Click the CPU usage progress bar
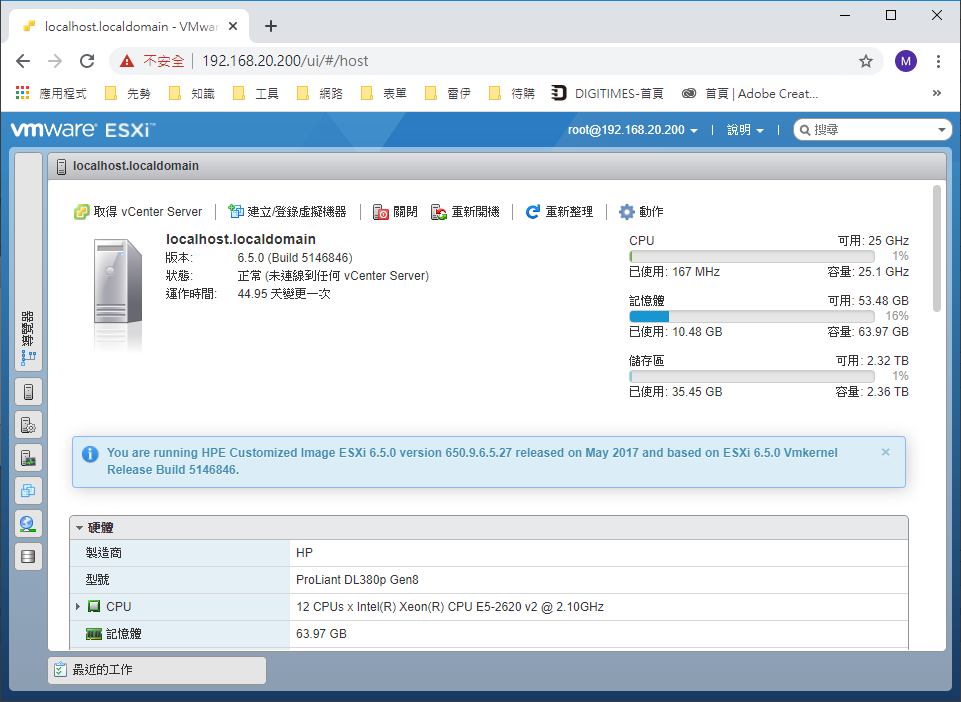Screen dimensions: 961x702 (x=751, y=256)
